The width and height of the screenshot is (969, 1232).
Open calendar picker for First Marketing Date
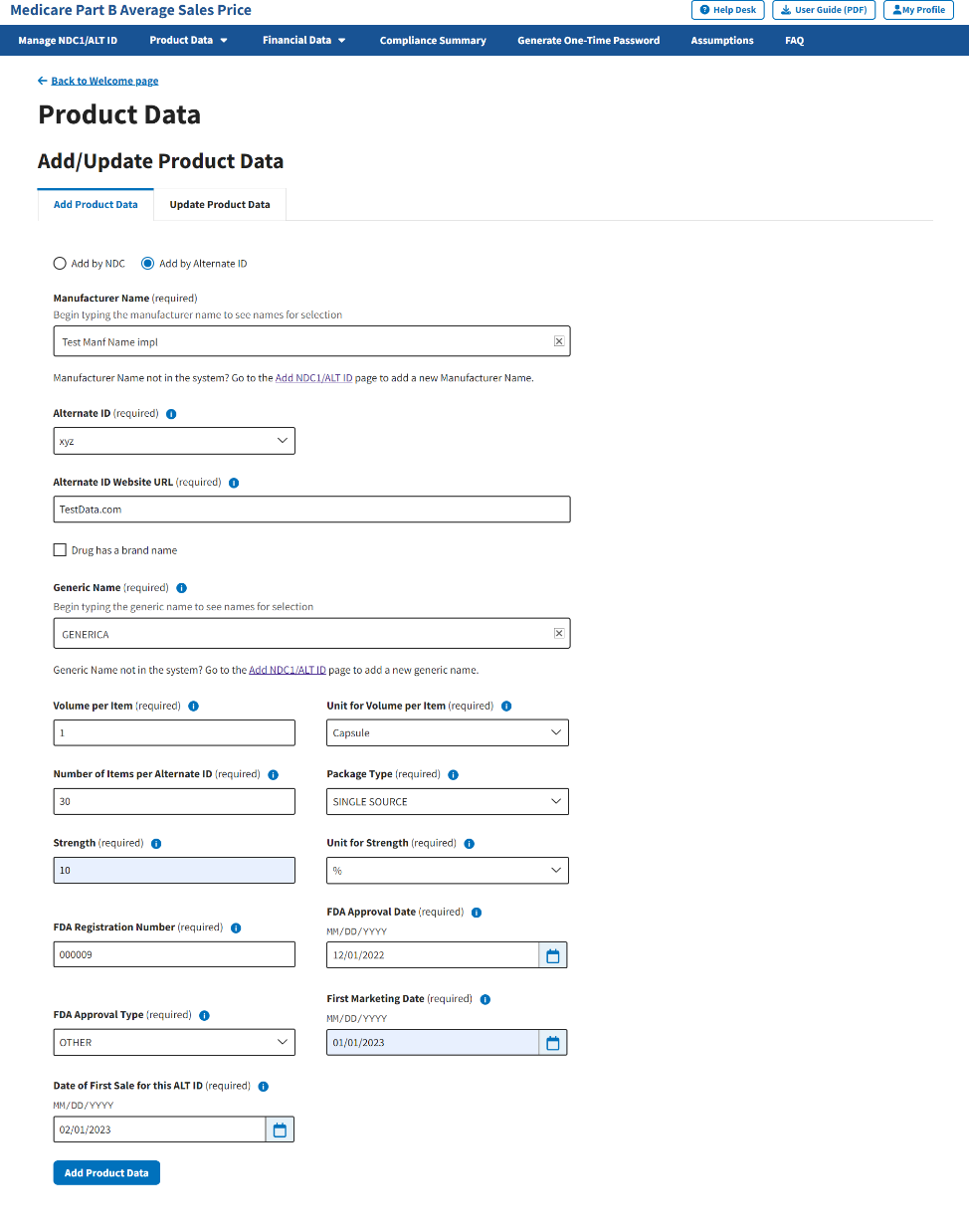553,1043
